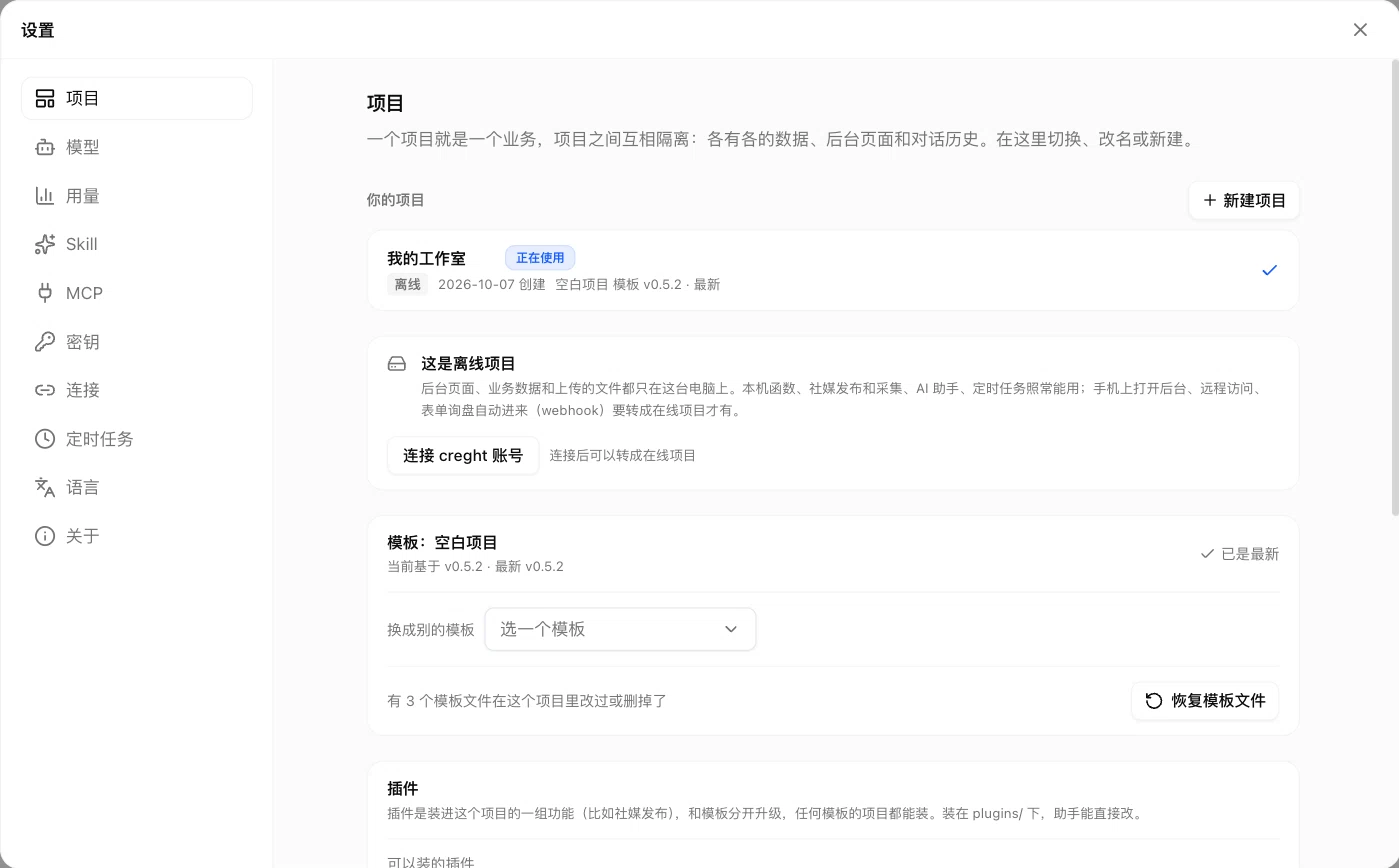The width and height of the screenshot is (1399, 868).
Task: Click the sparkle icon beside Skill
Action: 45,244
